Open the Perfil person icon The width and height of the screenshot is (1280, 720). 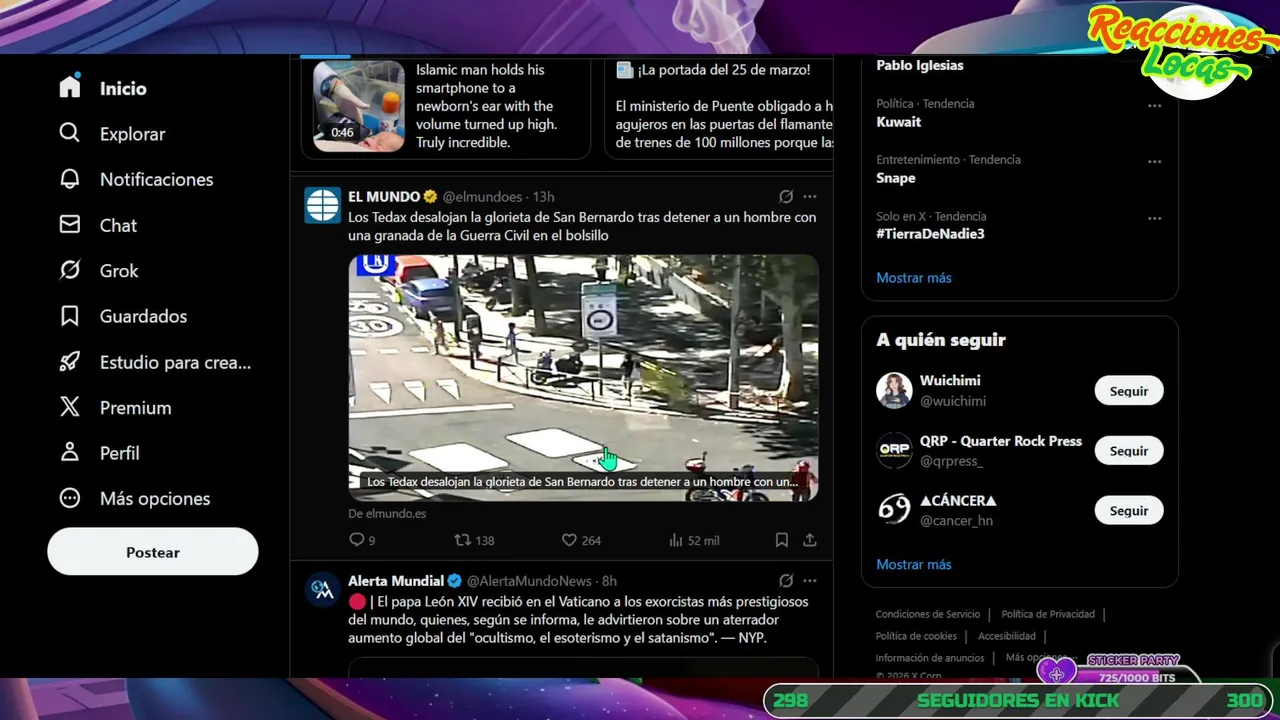coord(69,452)
